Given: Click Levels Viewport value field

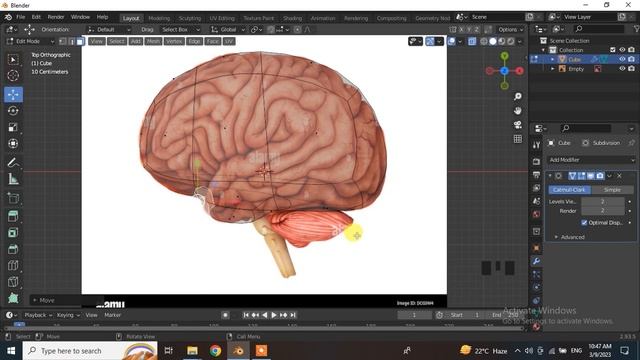Looking at the screenshot, I should click(603, 202).
